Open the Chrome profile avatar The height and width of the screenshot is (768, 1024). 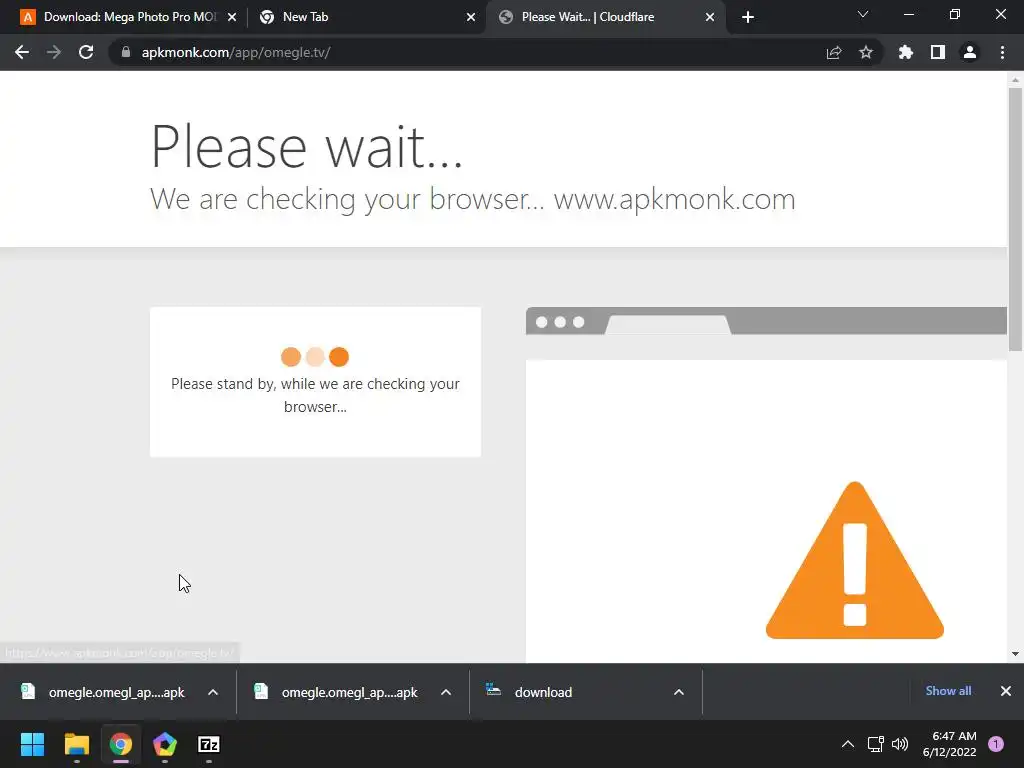point(970,52)
